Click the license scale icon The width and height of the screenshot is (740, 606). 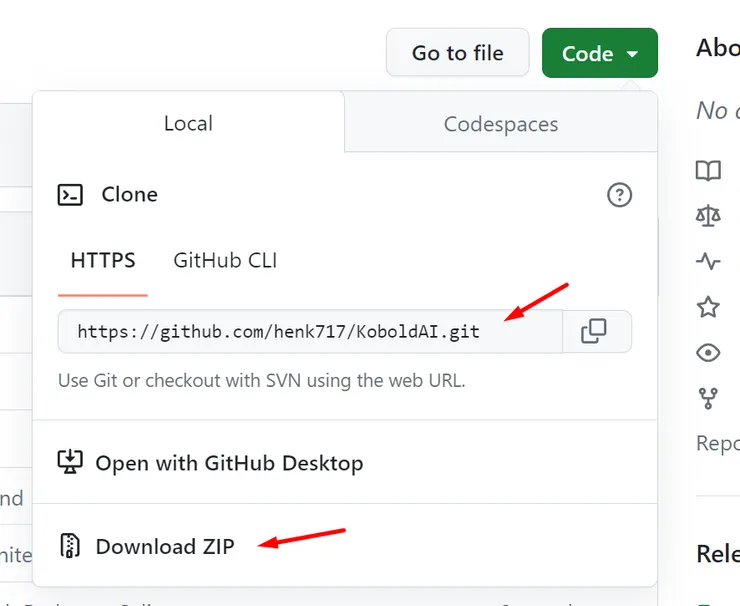click(708, 216)
